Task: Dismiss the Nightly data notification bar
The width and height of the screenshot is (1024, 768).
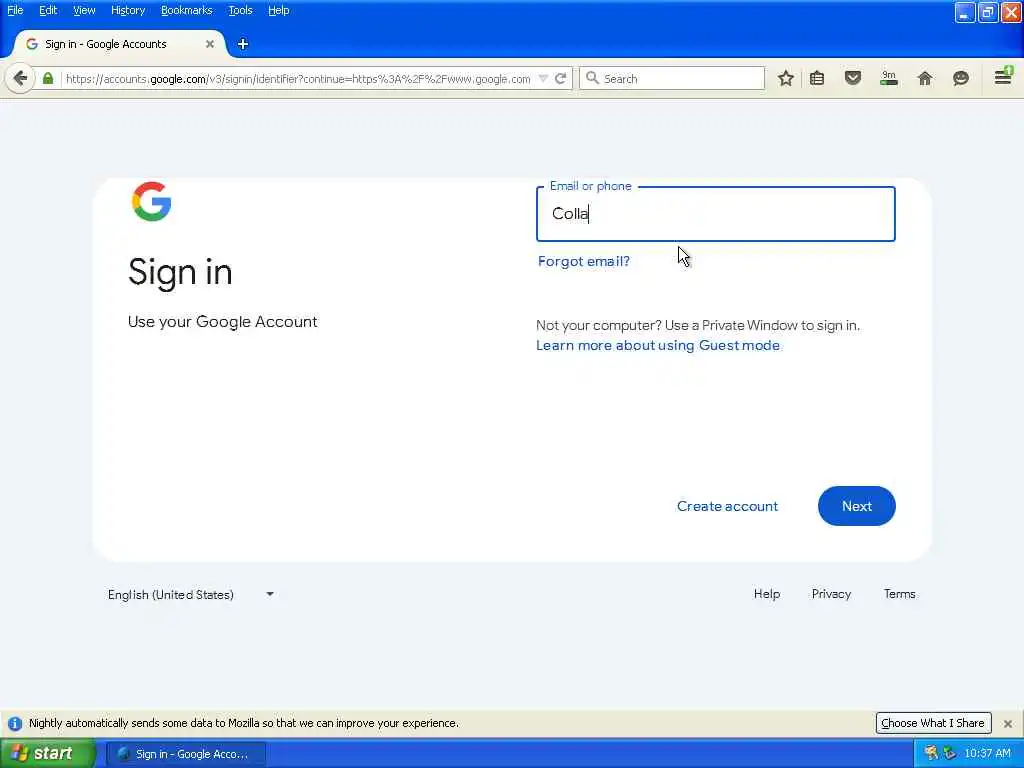Action: [1008, 724]
